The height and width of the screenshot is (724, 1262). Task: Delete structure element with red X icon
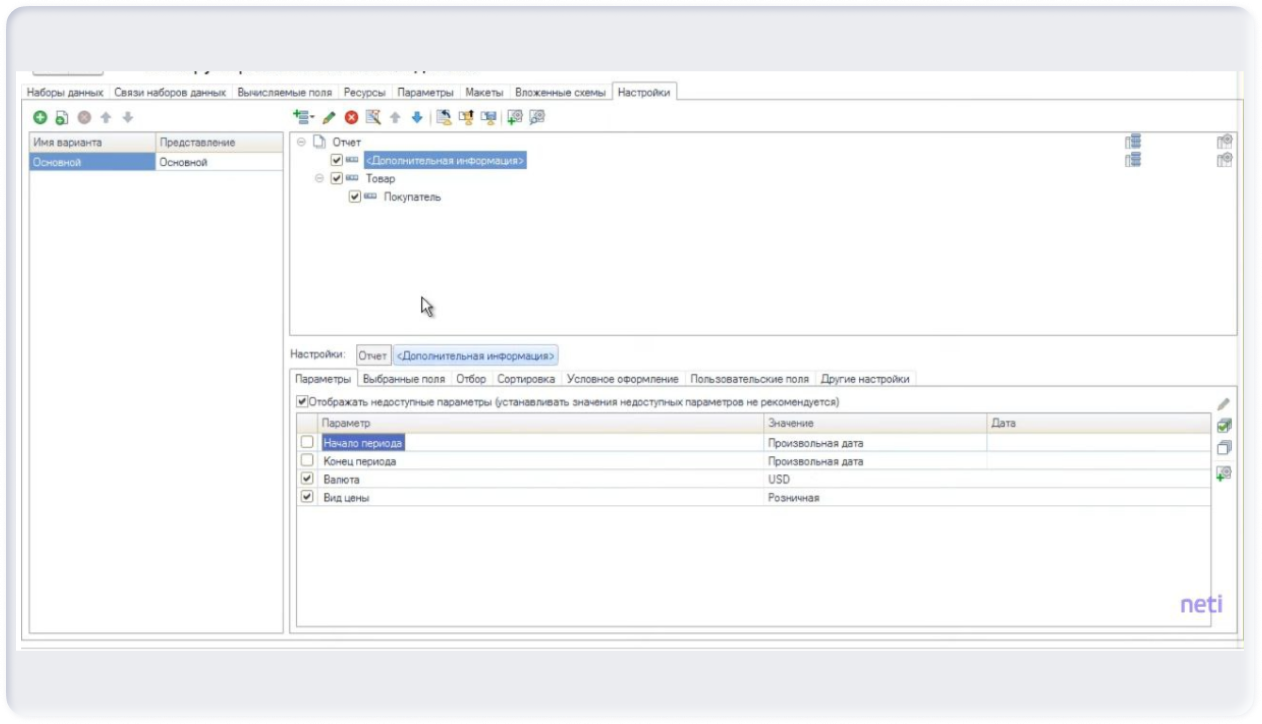pyautogui.click(x=351, y=118)
